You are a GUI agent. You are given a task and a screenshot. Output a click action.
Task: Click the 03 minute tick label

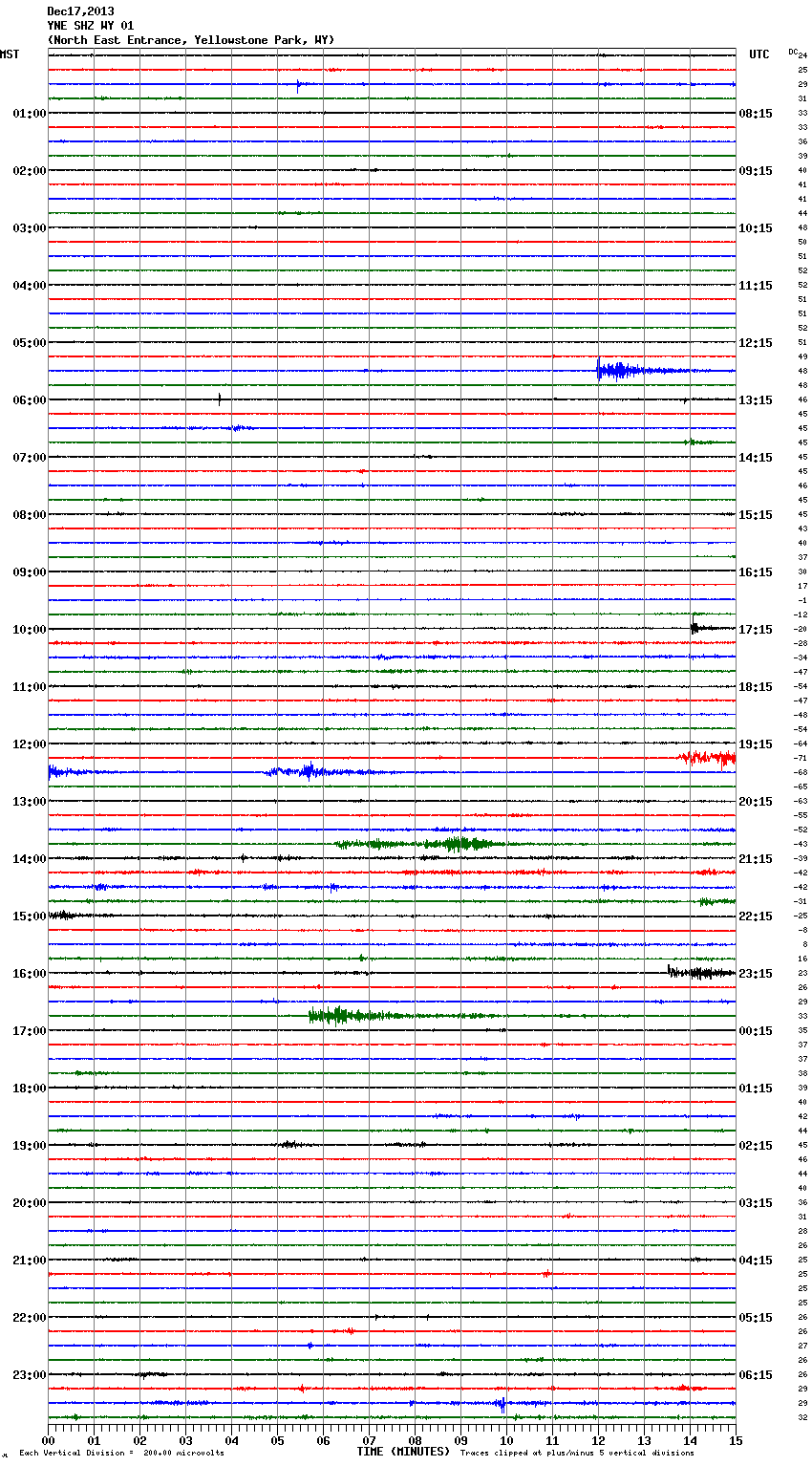click(185, 1440)
